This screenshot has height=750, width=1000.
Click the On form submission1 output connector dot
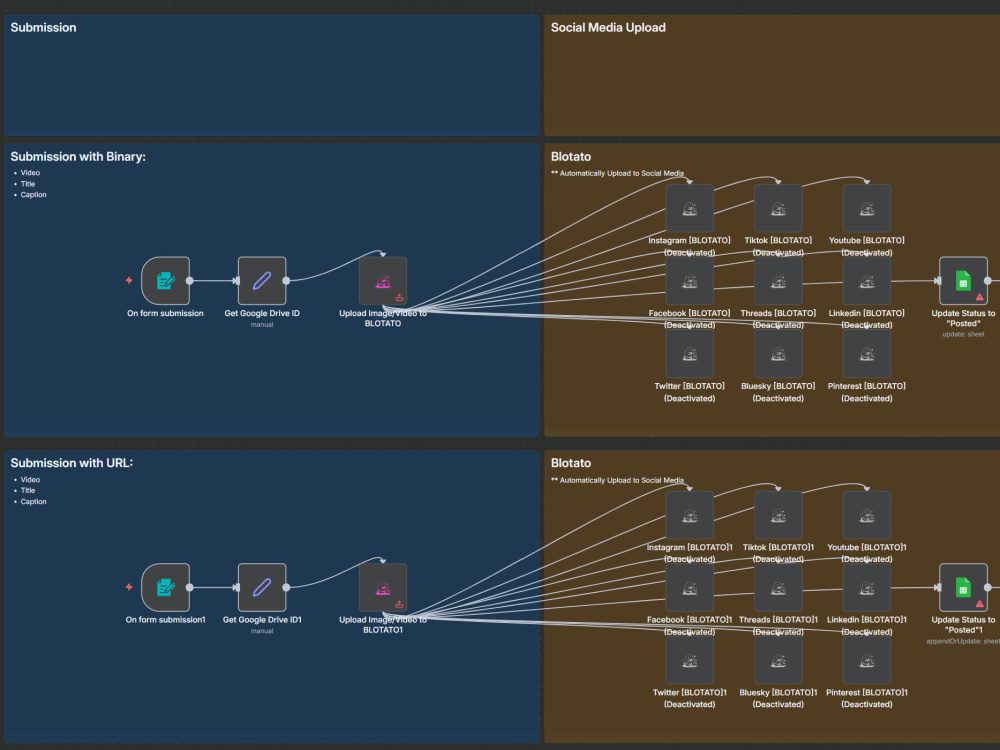[x=189, y=587]
